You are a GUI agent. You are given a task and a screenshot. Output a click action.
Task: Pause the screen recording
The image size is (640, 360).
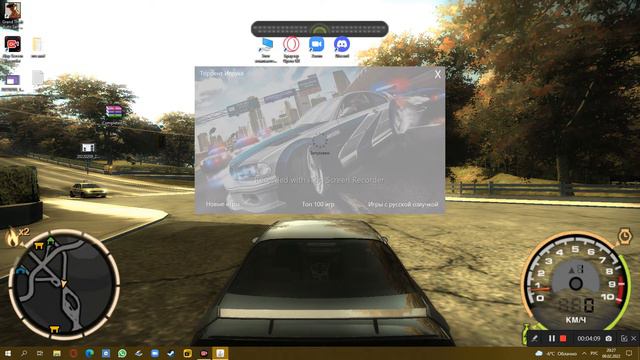(x=552, y=338)
